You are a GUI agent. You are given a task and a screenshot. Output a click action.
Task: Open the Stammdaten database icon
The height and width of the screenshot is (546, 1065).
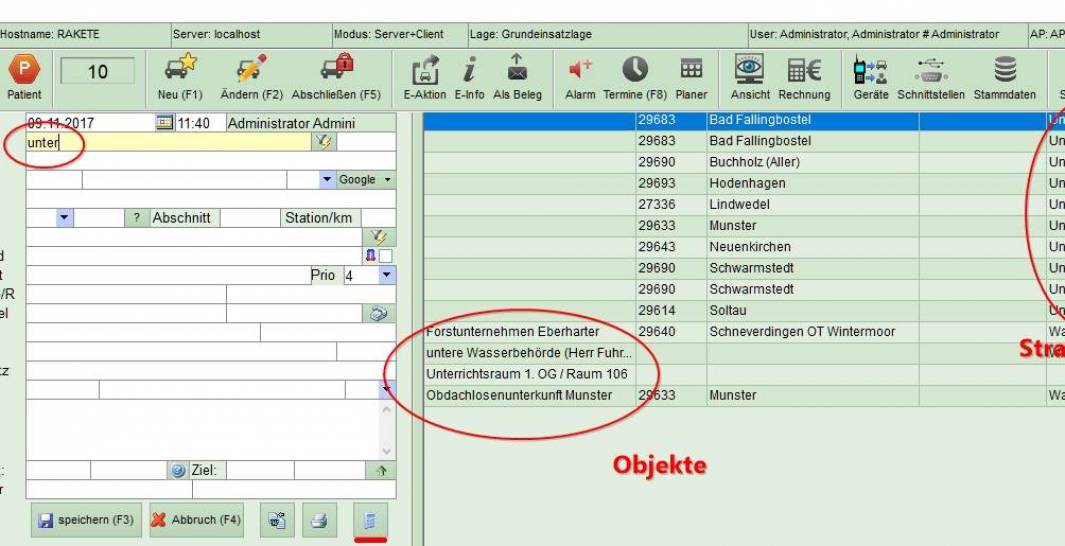point(1005,70)
